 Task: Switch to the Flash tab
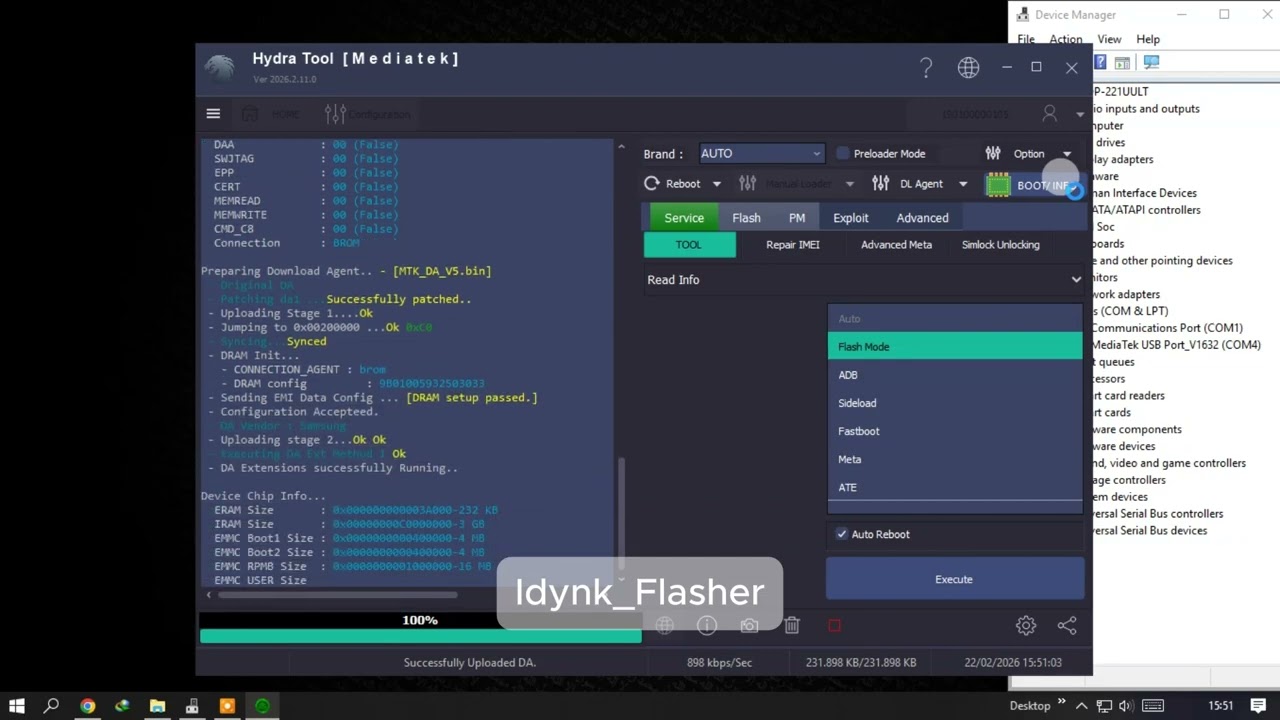[746, 218]
